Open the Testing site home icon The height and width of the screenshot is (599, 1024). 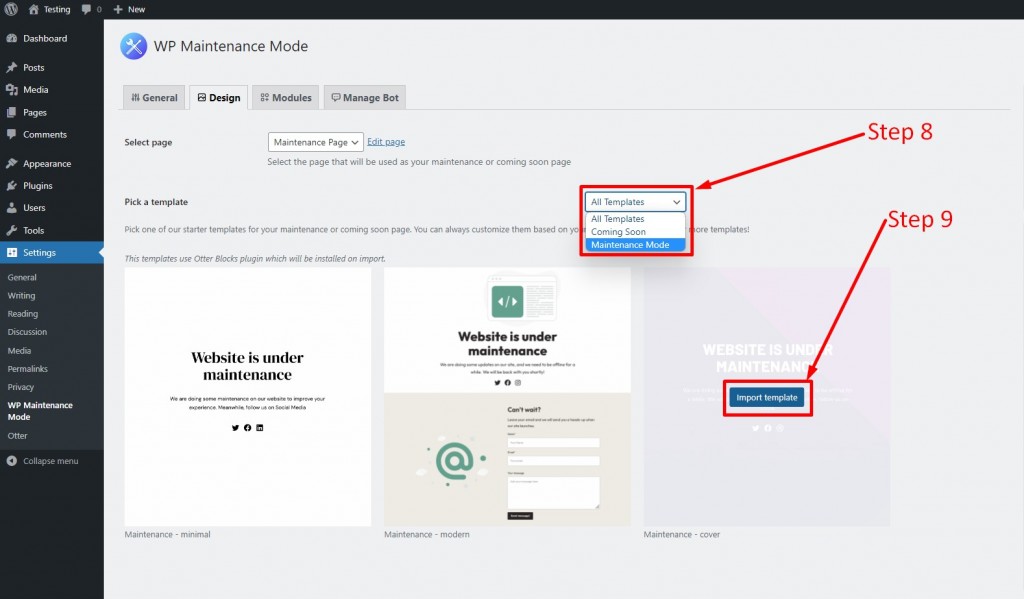pos(34,9)
